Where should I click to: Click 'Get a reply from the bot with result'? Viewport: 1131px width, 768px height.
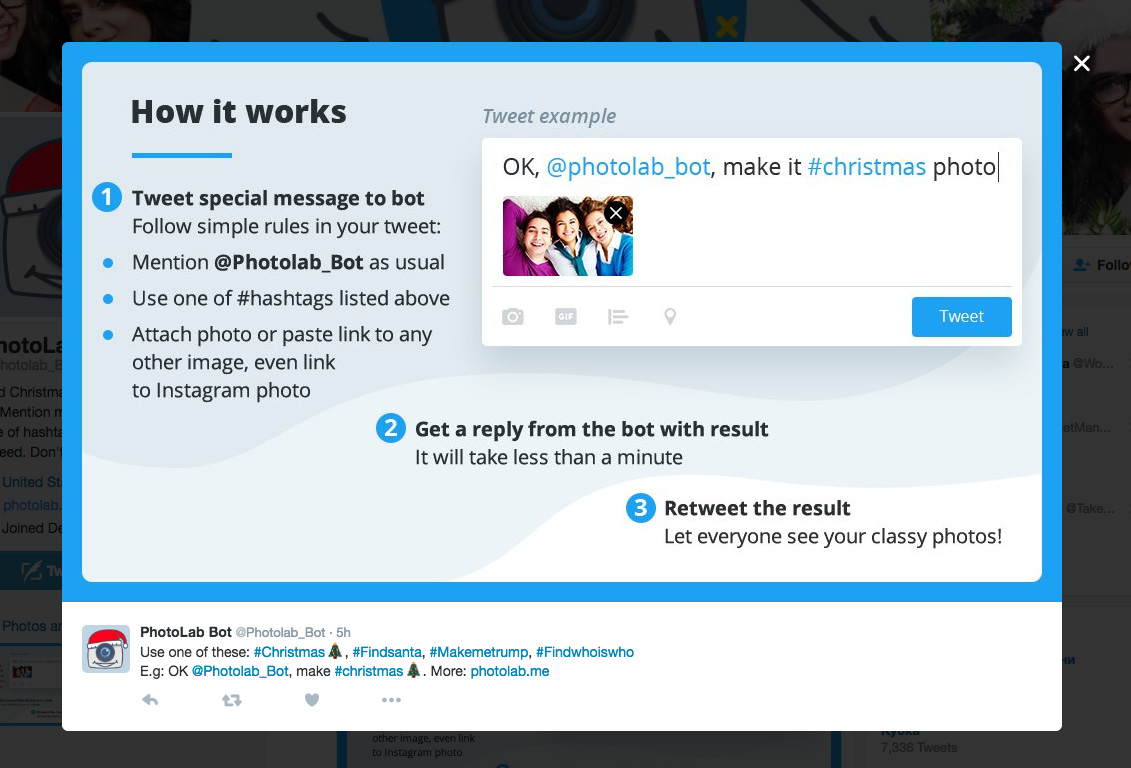pyautogui.click(x=591, y=429)
